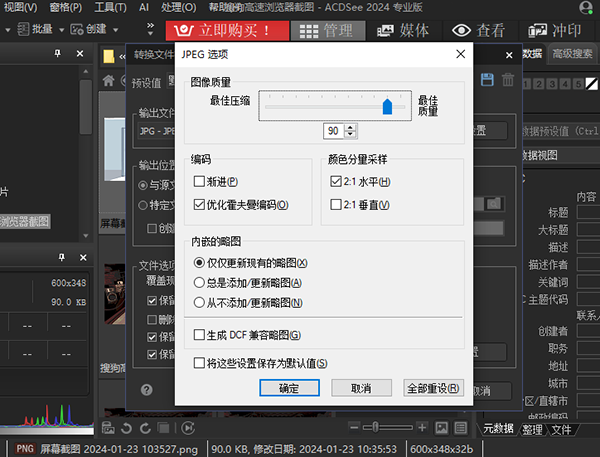
Task: Open the Create tool icon
Action: pyautogui.click(x=77, y=29)
